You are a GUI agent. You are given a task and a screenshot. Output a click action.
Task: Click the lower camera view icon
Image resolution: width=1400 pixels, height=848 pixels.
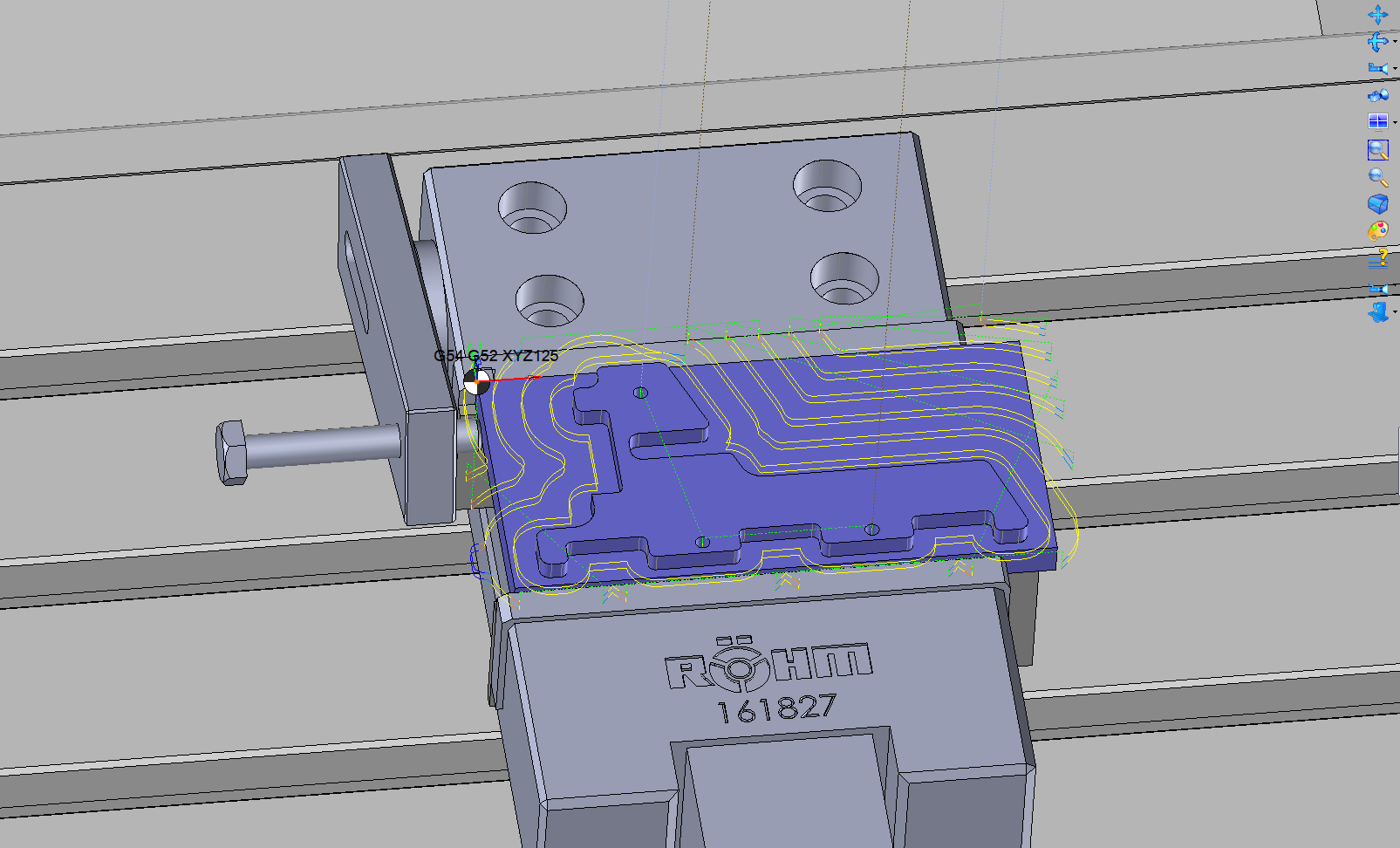point(1377,288)
